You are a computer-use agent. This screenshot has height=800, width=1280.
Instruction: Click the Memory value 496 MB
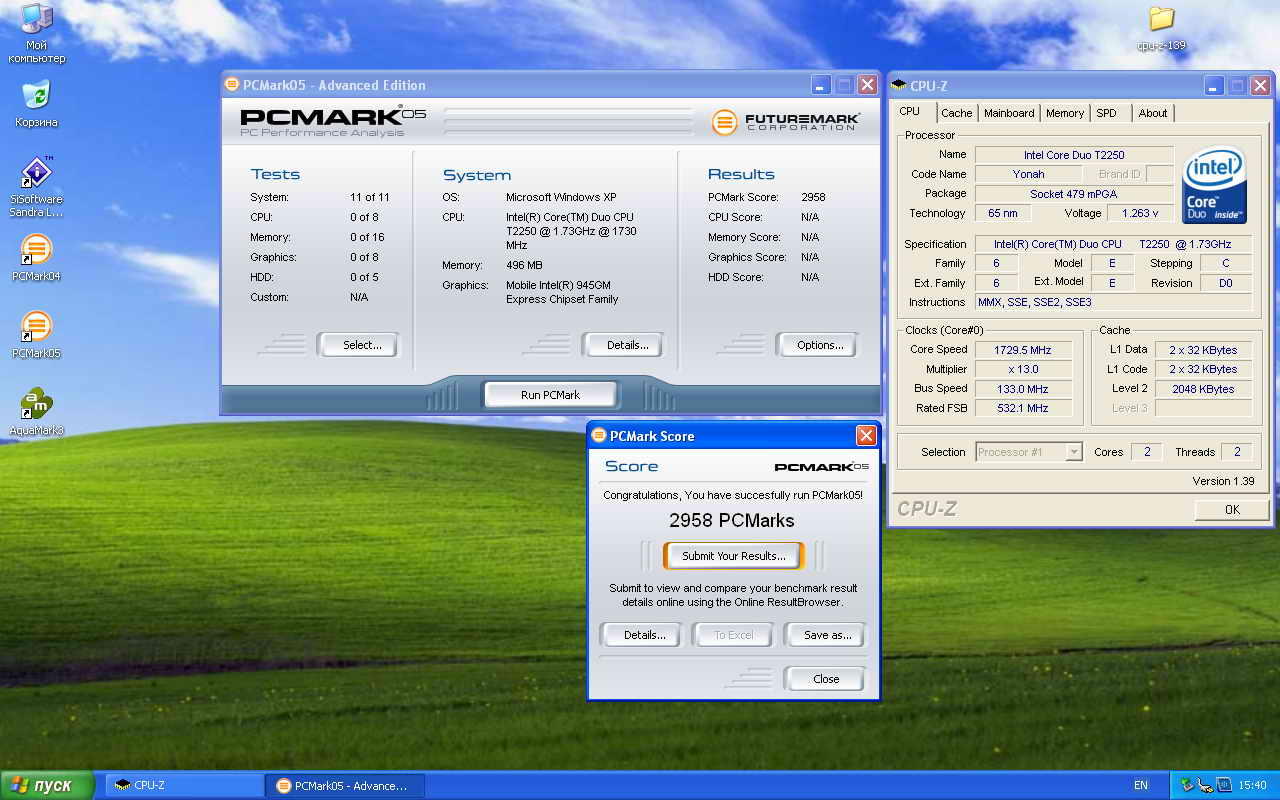tap(524, 265)
